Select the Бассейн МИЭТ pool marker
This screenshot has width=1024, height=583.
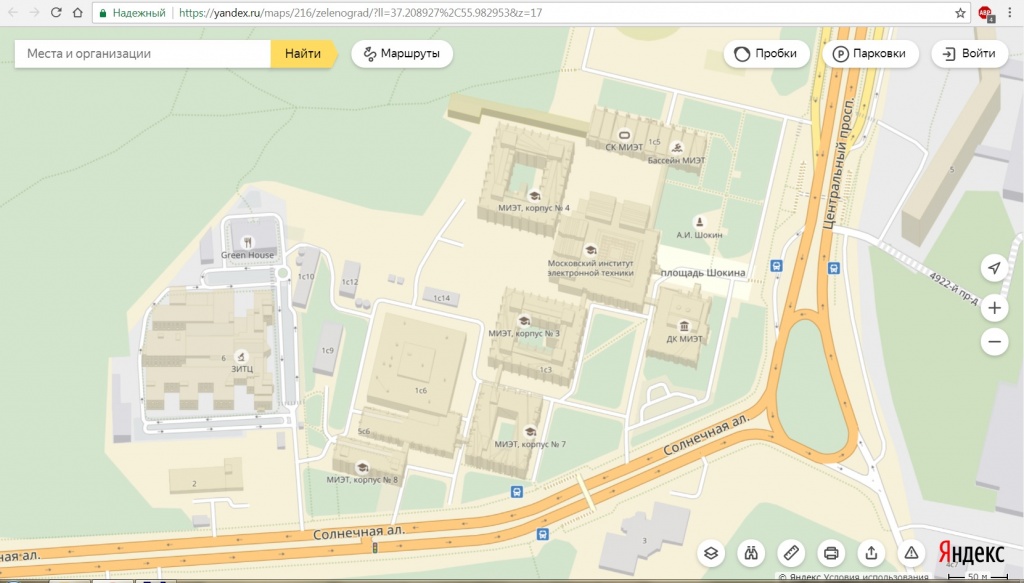coord(677,148)
